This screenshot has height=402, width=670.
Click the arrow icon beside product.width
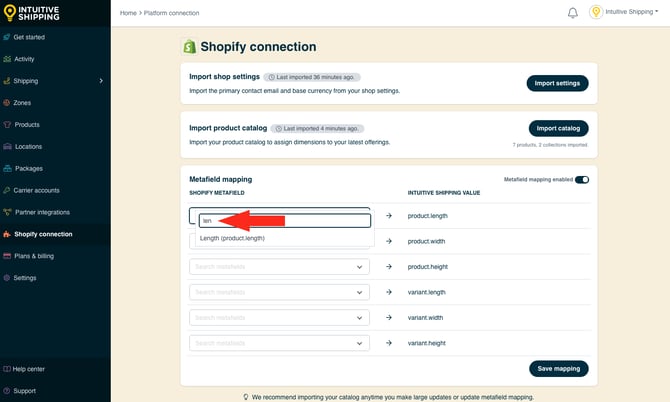(x=389, y=241)
